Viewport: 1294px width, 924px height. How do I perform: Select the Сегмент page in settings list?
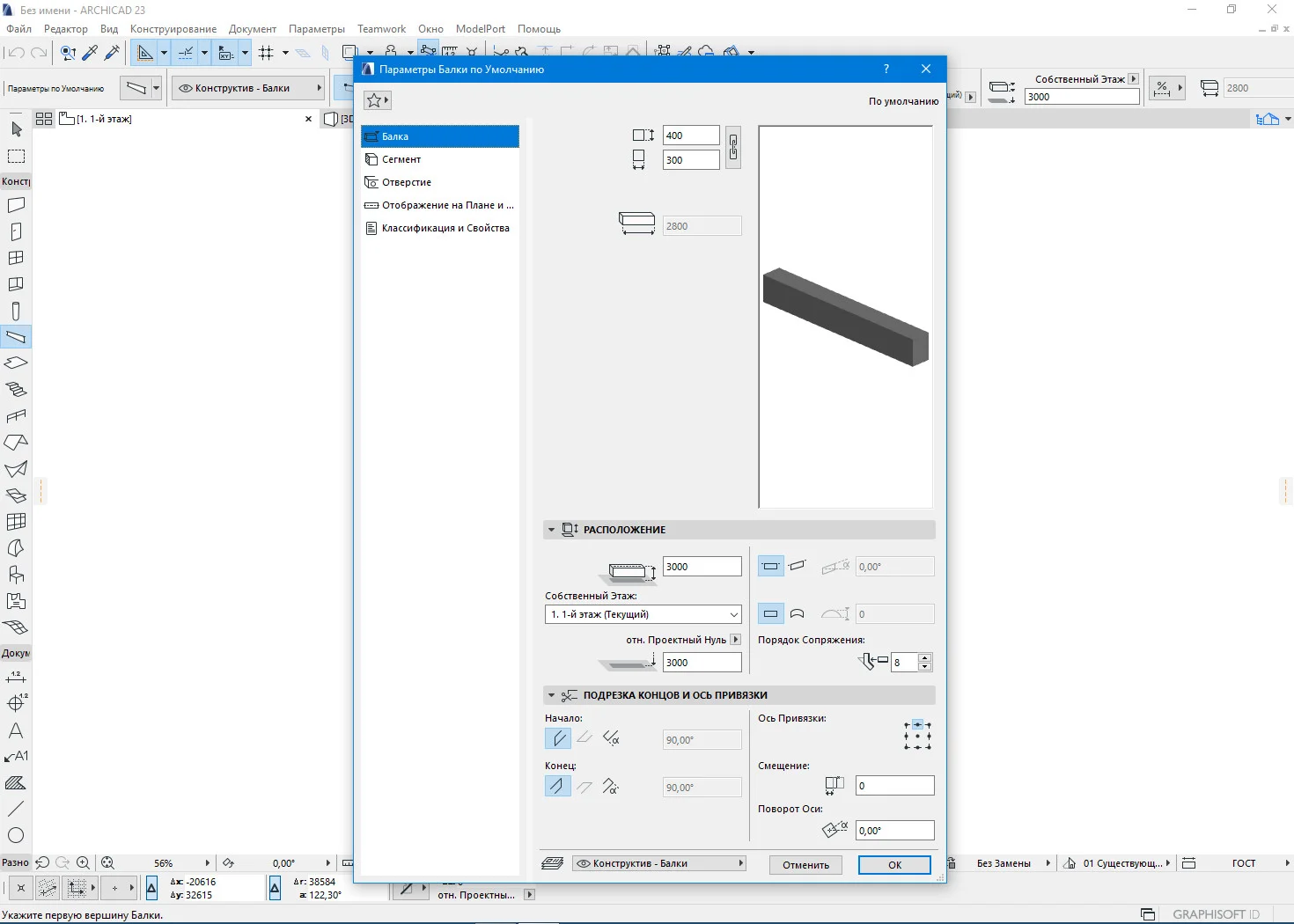(401, 159)
